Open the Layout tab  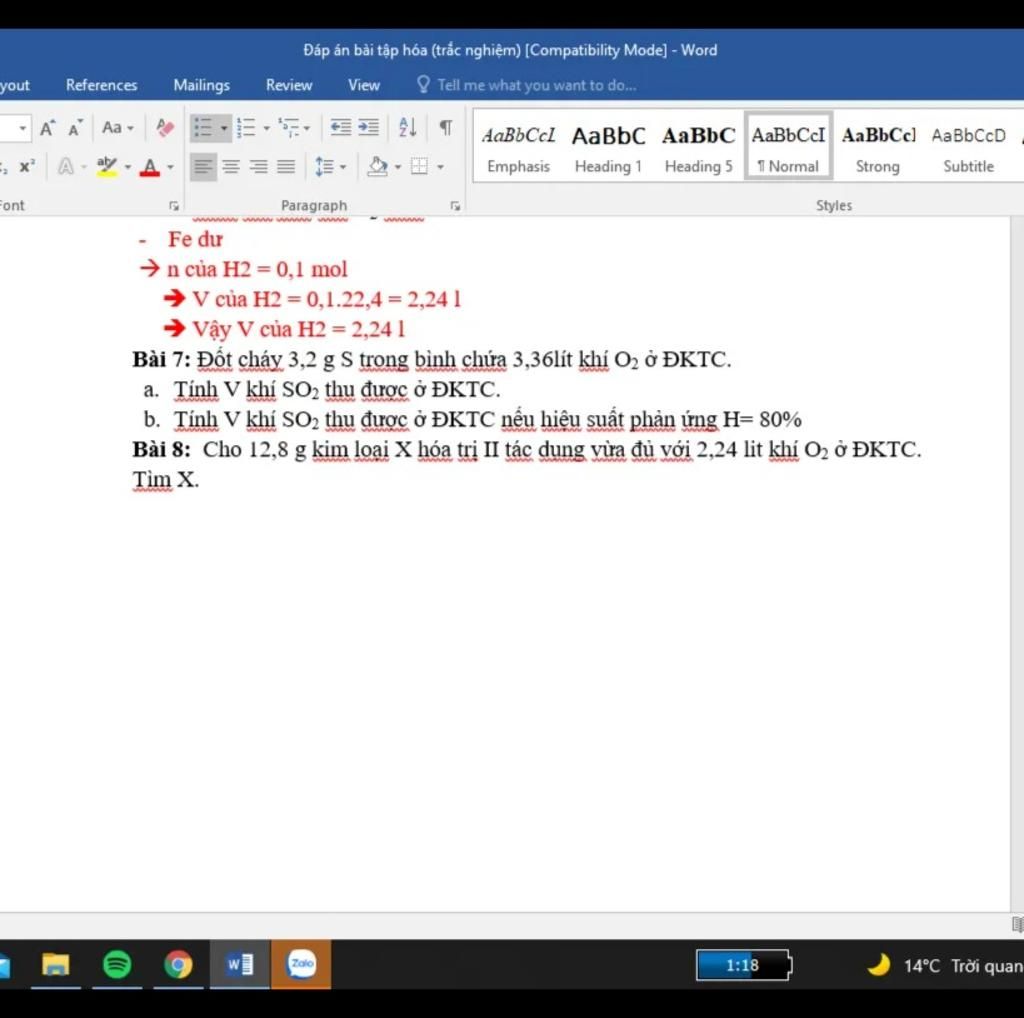14,85
